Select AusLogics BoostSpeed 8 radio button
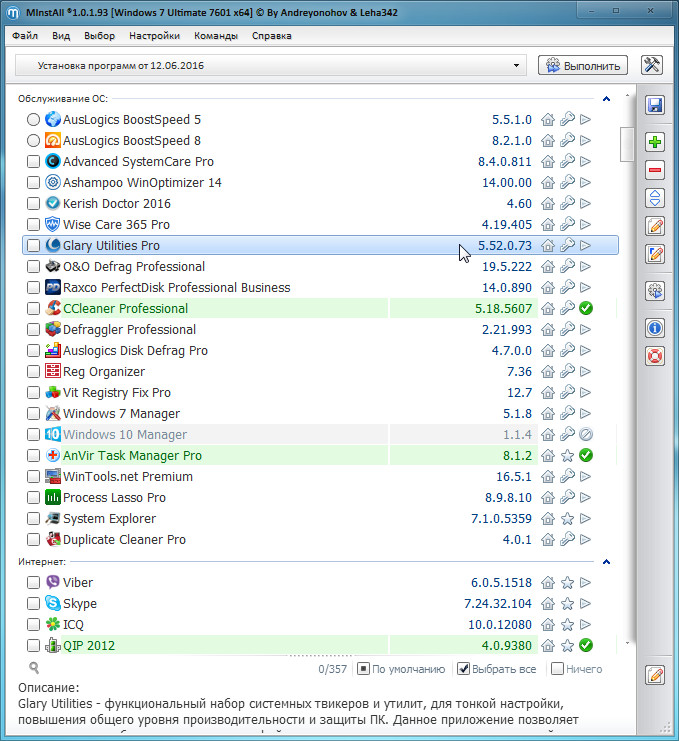Screen dimensions: 679x741 coord(33,140)
